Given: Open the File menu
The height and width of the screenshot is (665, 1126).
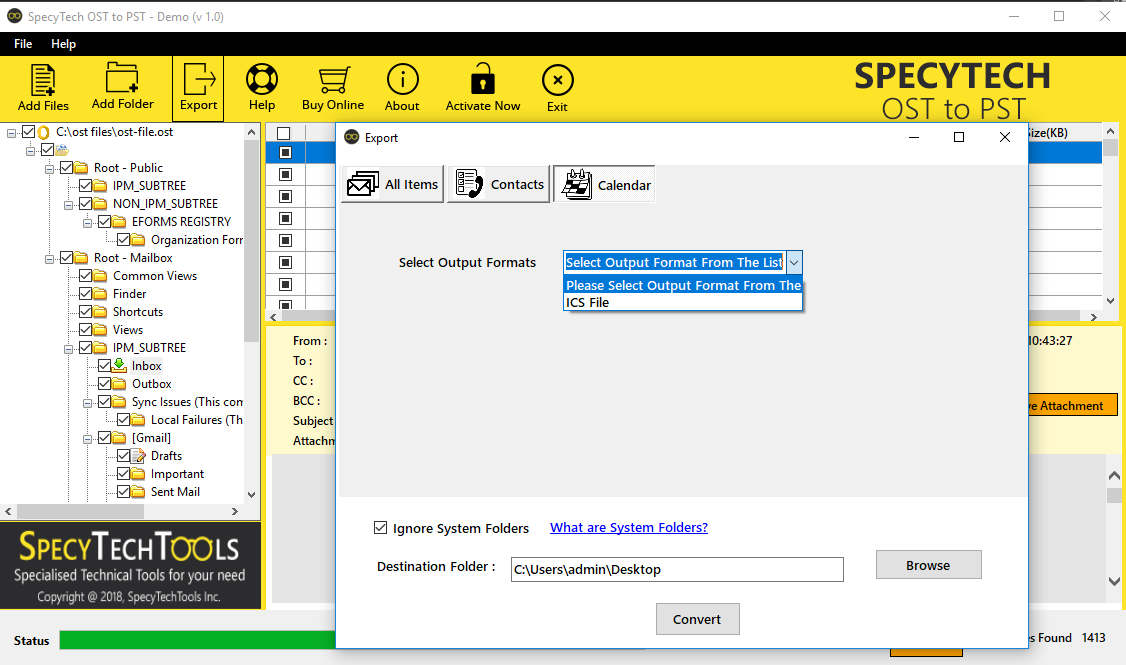Looking at the screenshot, I should (23, 44).
